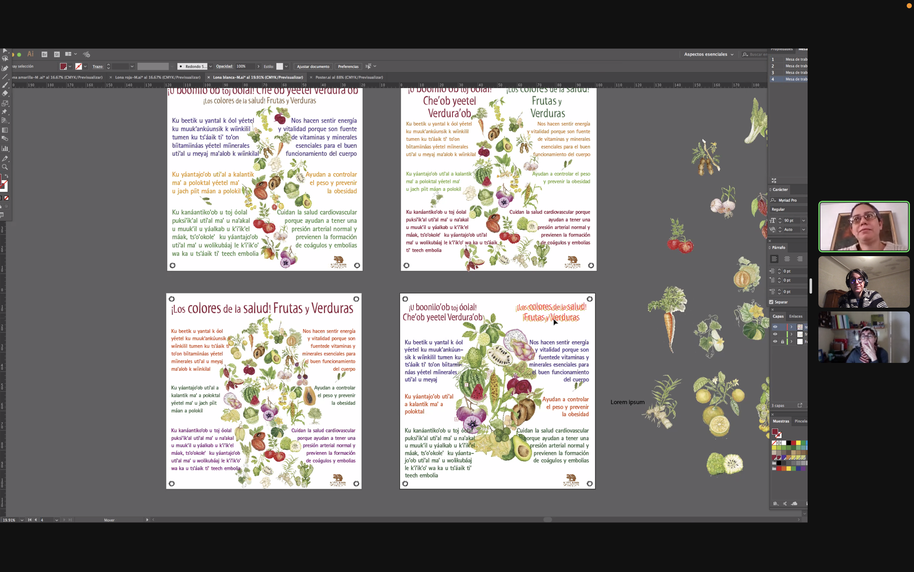This screenshot has width=914, height=572.
Task: Expand the second layer disclosure arrow
Action: (x=792, y=334)
